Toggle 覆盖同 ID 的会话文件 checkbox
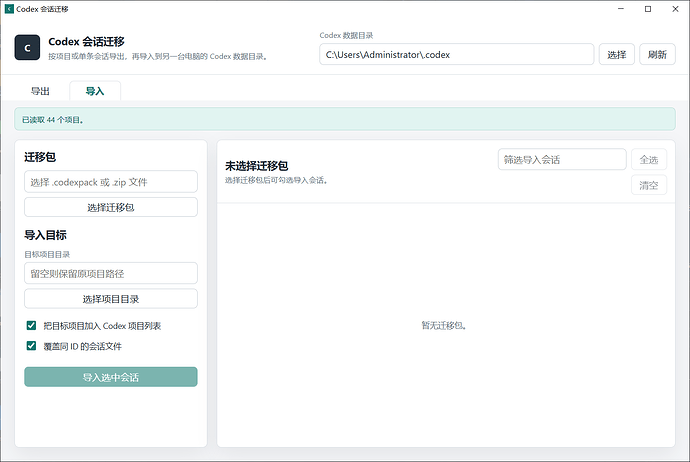Screen dimensions: 690x462 click(x=31, y=346)
